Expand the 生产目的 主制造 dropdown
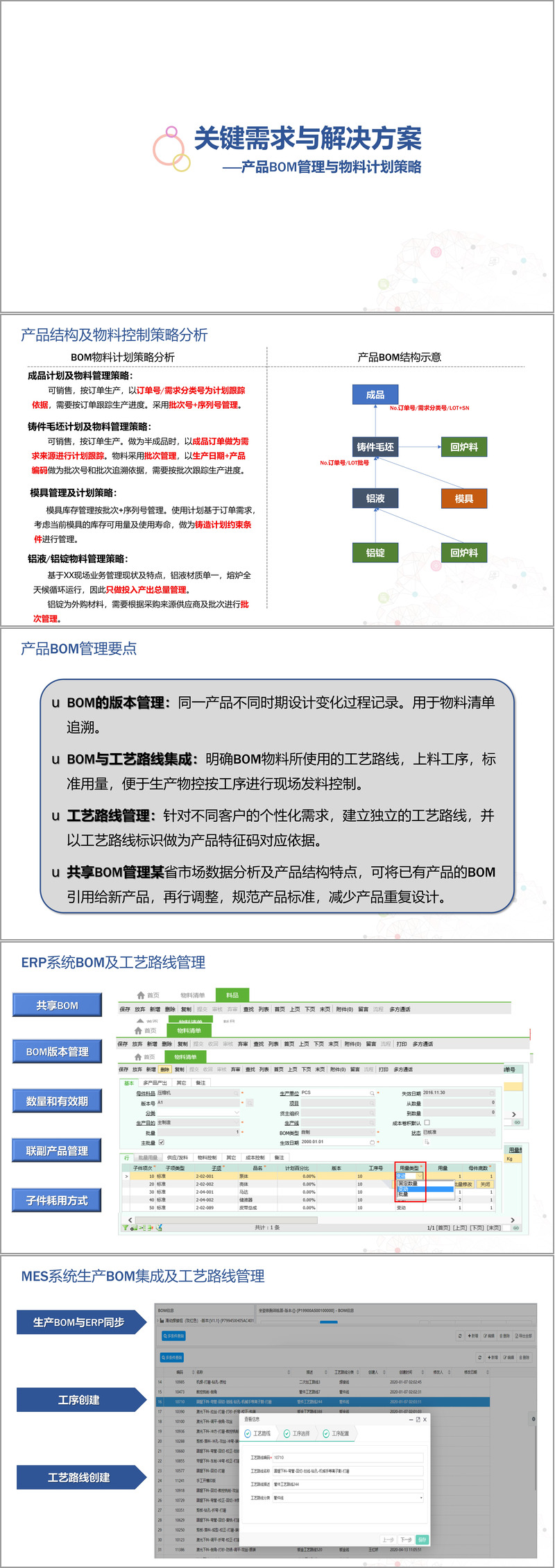 click(x=237, y=1122)
